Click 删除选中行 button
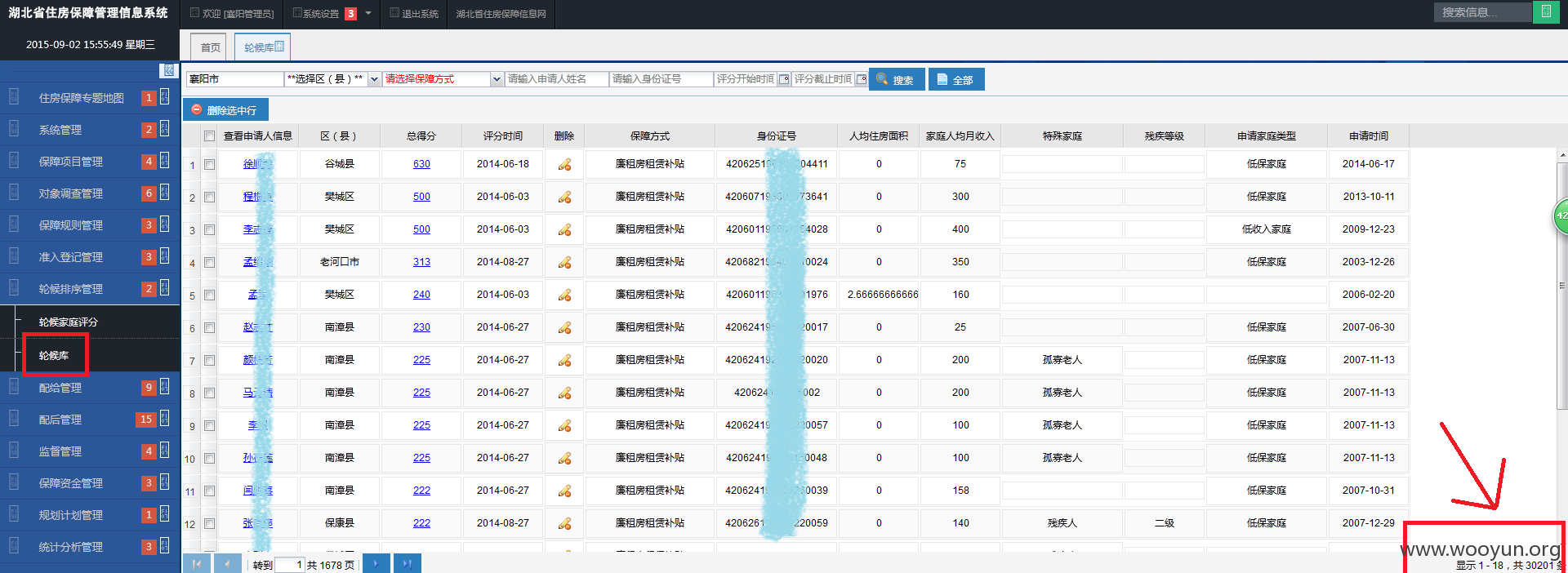Image resolution: width=1568 pixels, height=573 pixels. click(x=225, y=109)
